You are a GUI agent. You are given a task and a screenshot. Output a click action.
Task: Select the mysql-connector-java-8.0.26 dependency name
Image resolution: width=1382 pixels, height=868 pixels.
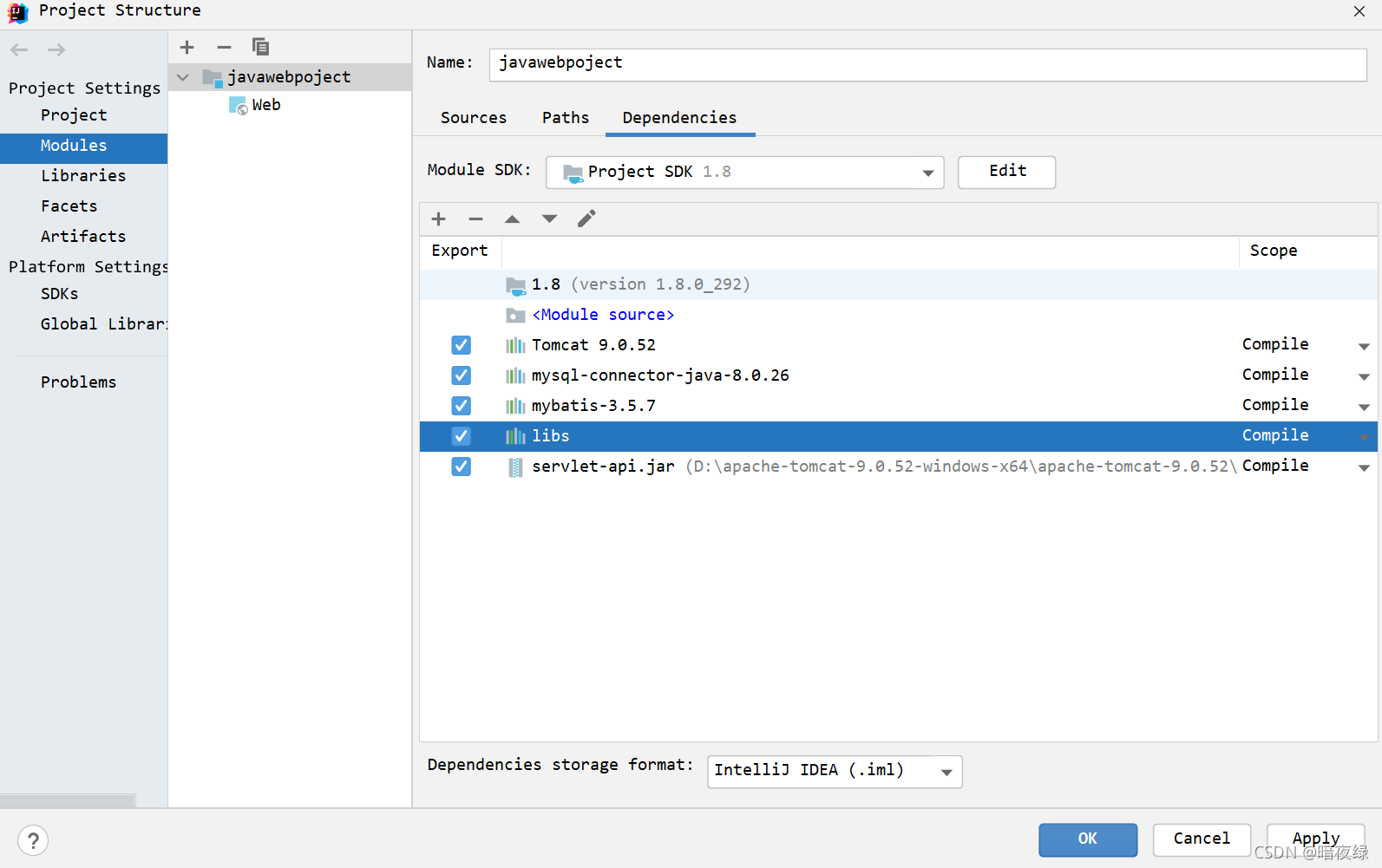pyautogui.click(x=660, y=375)
